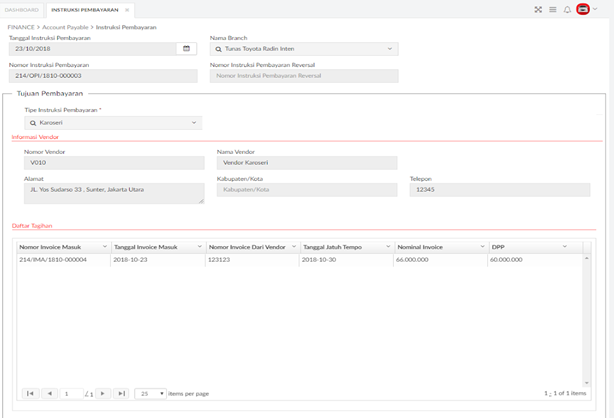The image size is (614, 418).
Task: Open the items per page dropdown
Action: [150, 394]
